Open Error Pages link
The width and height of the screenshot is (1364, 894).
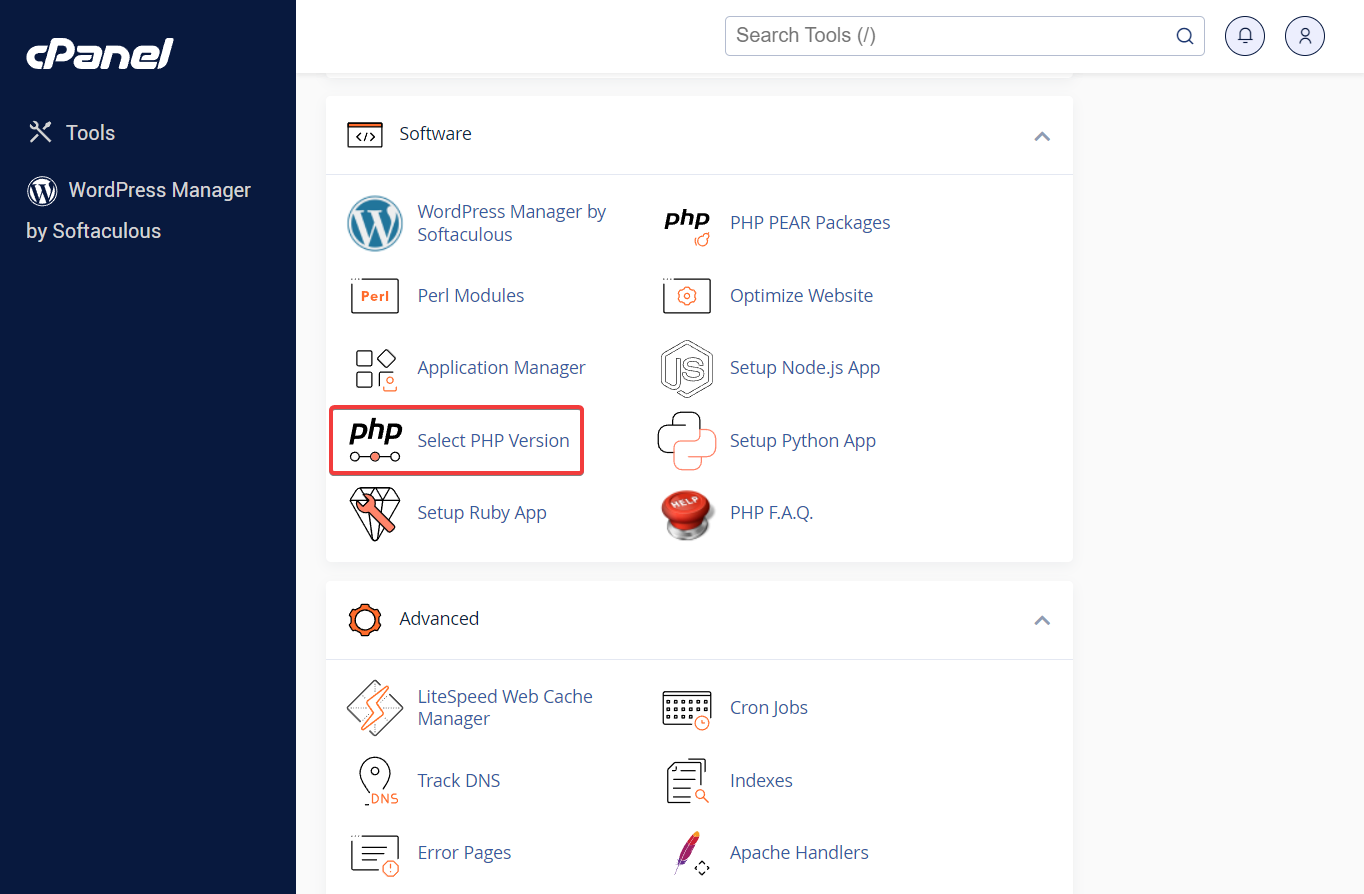click(x=464, y=853)
